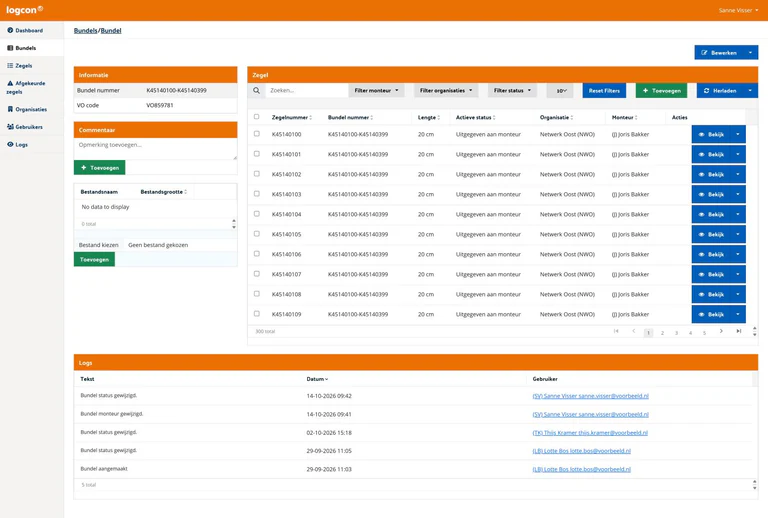Open Sanne Visser link in 09:42 log

[x=591, y=396]
